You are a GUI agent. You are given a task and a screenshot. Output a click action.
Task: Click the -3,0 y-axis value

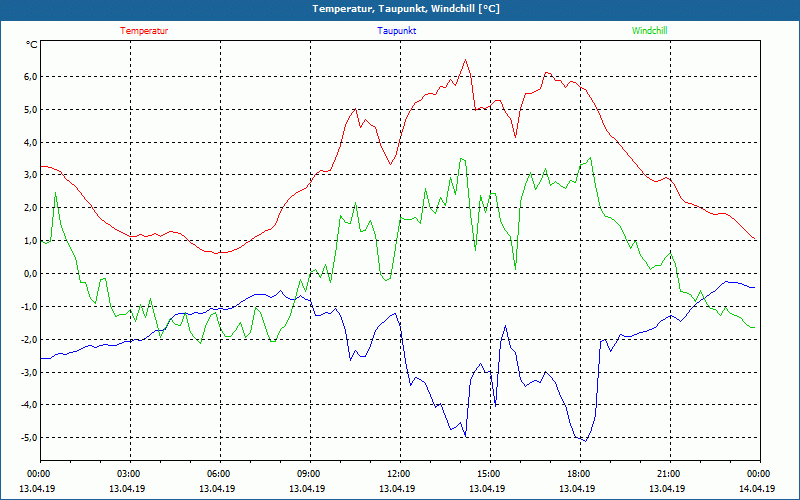point(29,372)
